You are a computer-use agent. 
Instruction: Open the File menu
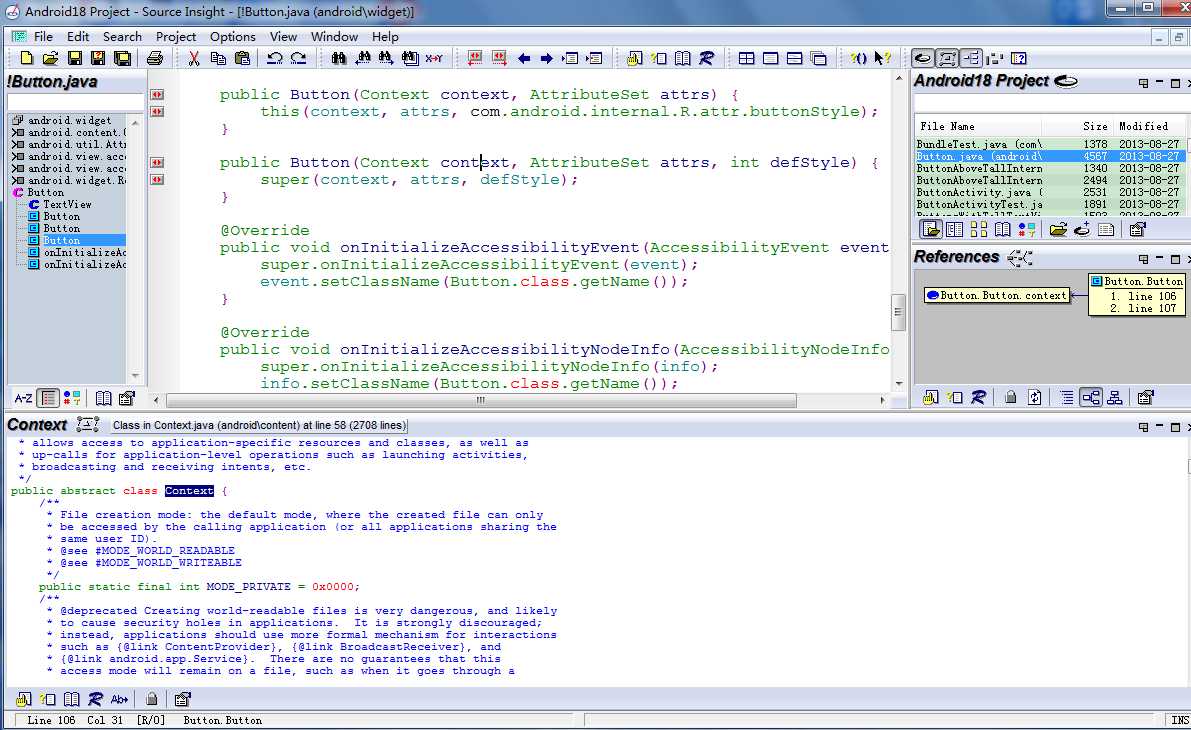(43, 36)
